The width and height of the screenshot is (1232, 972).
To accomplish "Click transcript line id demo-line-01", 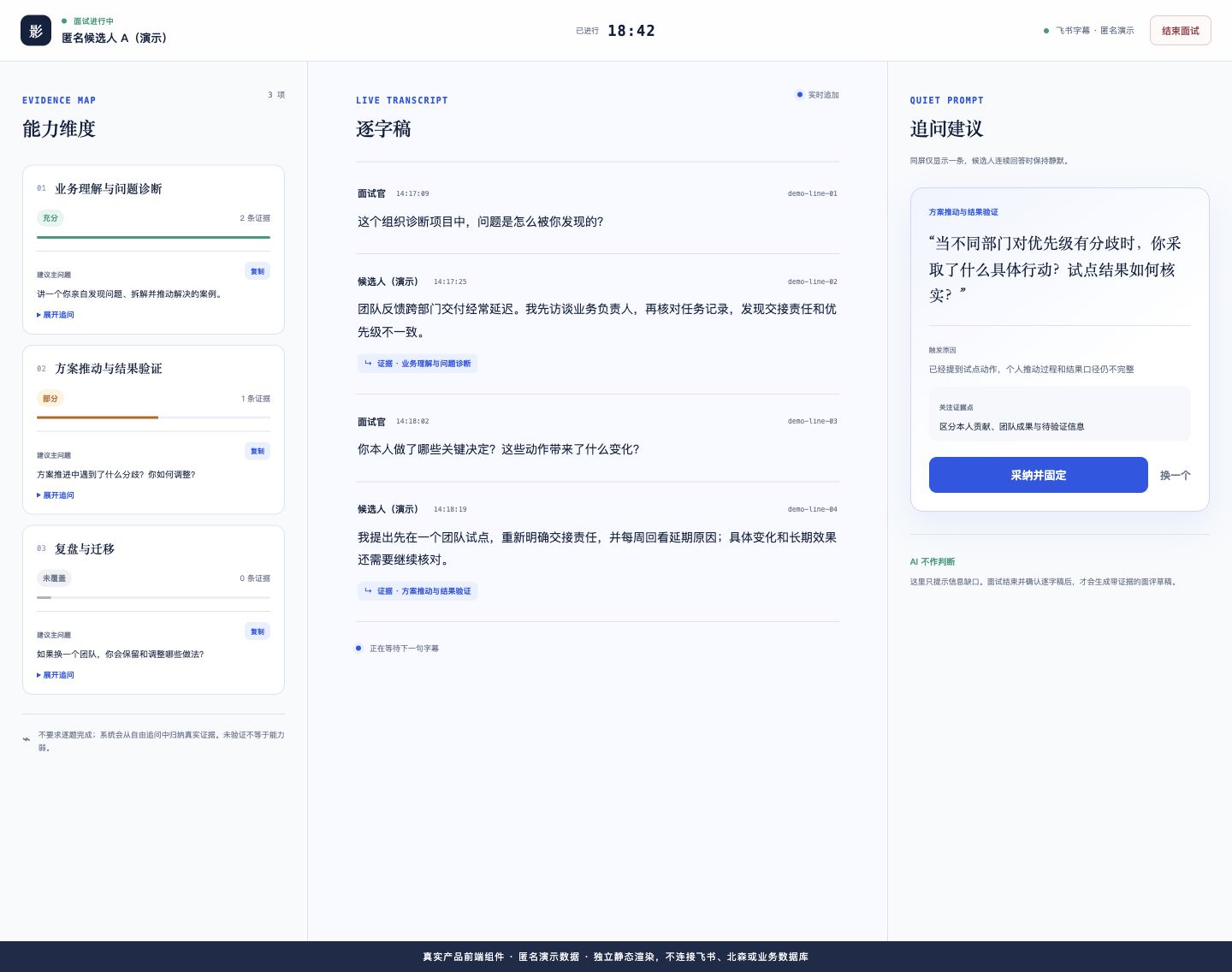I will click(813, 193).
